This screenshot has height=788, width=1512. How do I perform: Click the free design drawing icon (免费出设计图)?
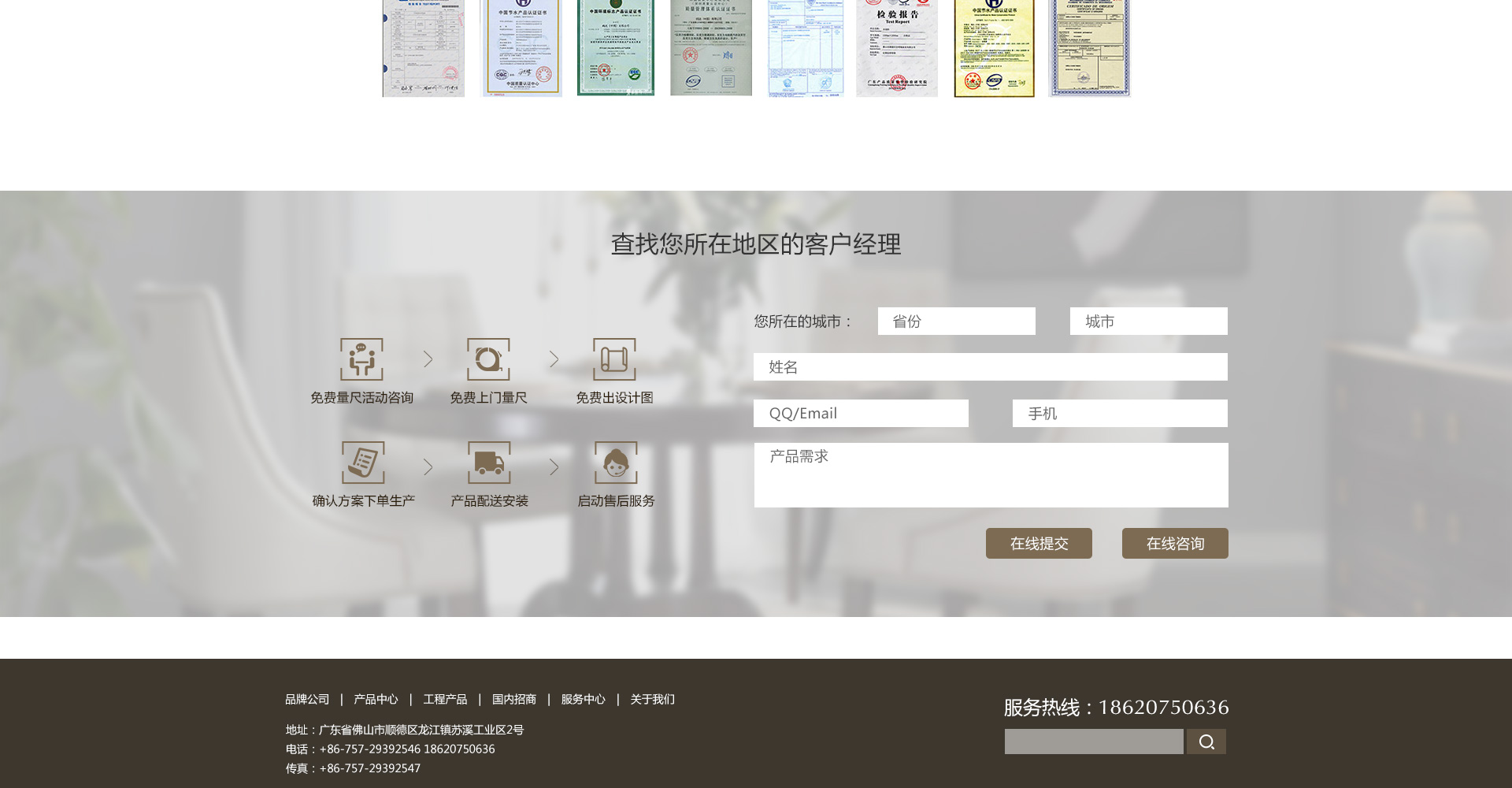[614, 359]
